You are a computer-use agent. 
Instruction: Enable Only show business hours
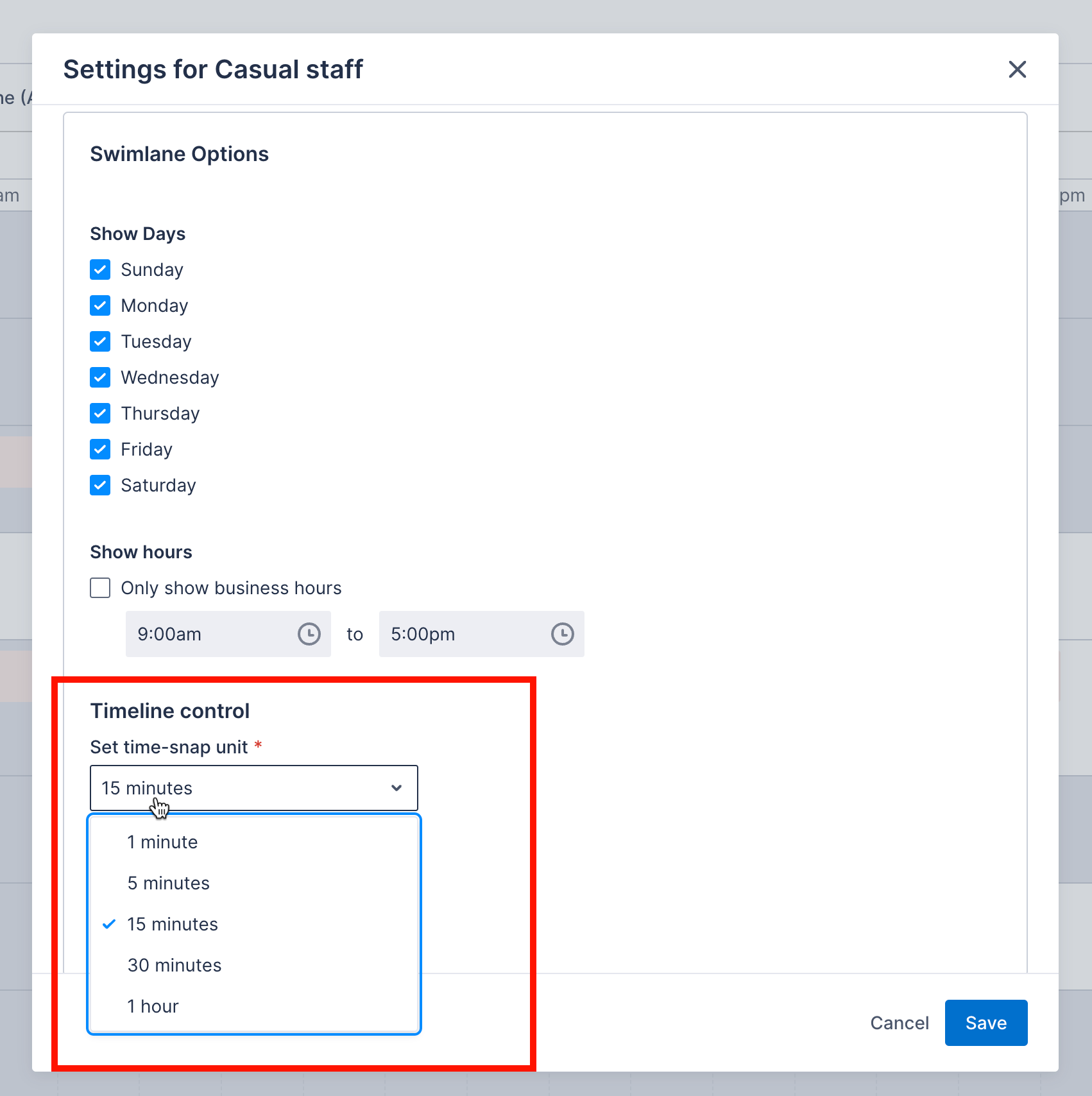[100, 588]
